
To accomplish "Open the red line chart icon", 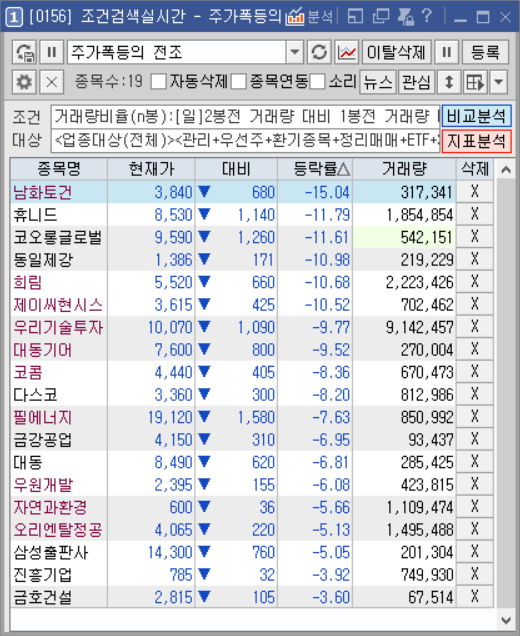I will [x=346, y=52].
